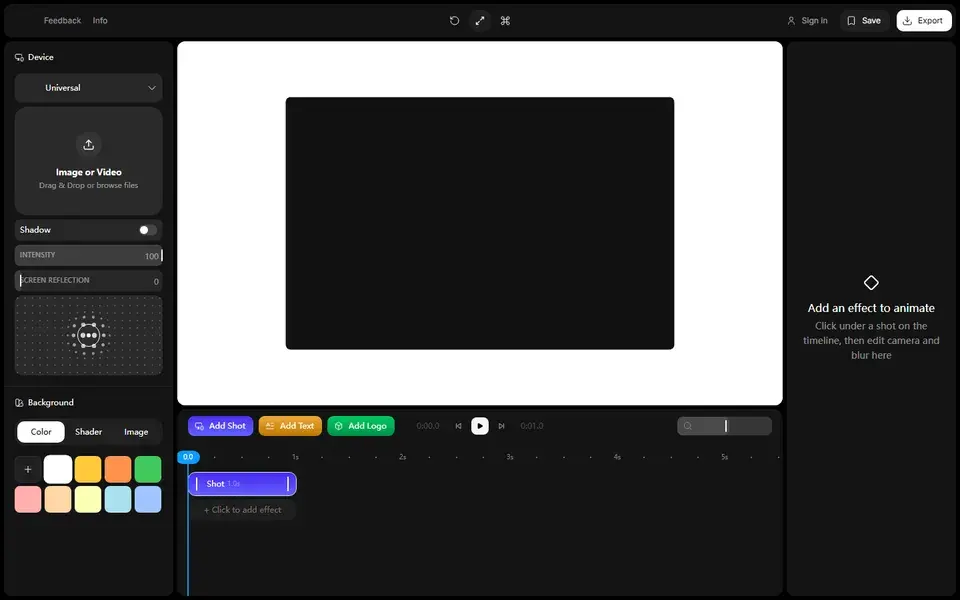This screenshot has height=600, width=960.
Task: Click to add effect under shot
Action: coord(242,510)
